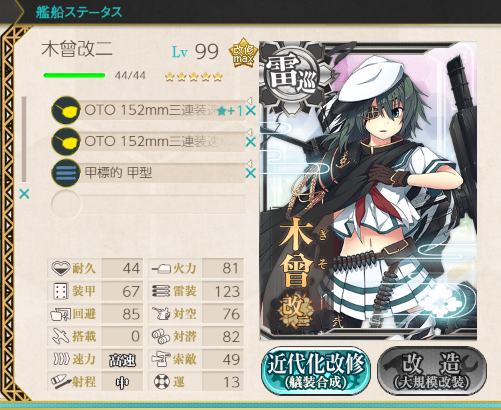Remove all equipment with left-side X
The height and width of the screenshot is (410, 501).
pos(24,194)
